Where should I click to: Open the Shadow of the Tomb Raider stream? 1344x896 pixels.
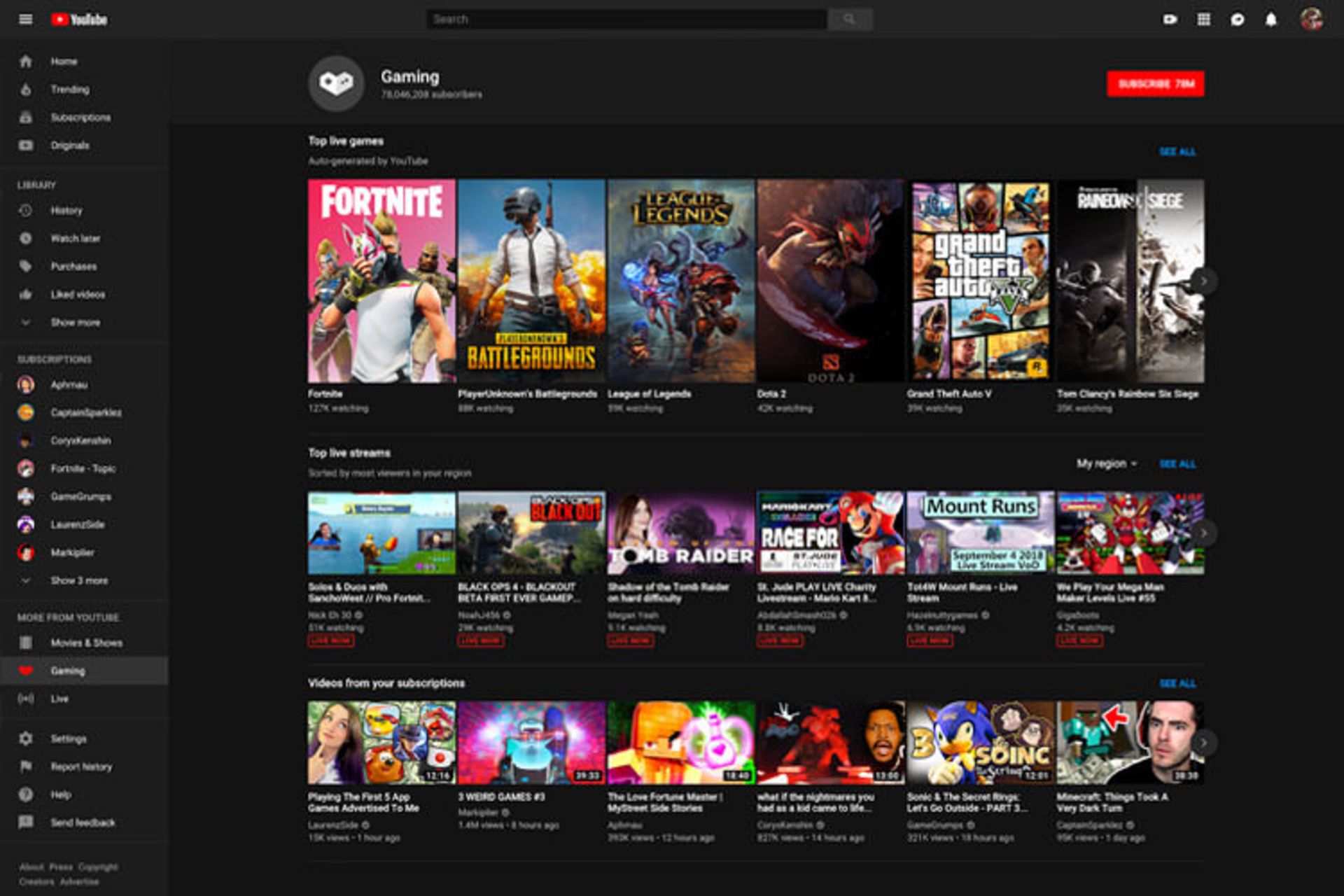click(681, 533)
